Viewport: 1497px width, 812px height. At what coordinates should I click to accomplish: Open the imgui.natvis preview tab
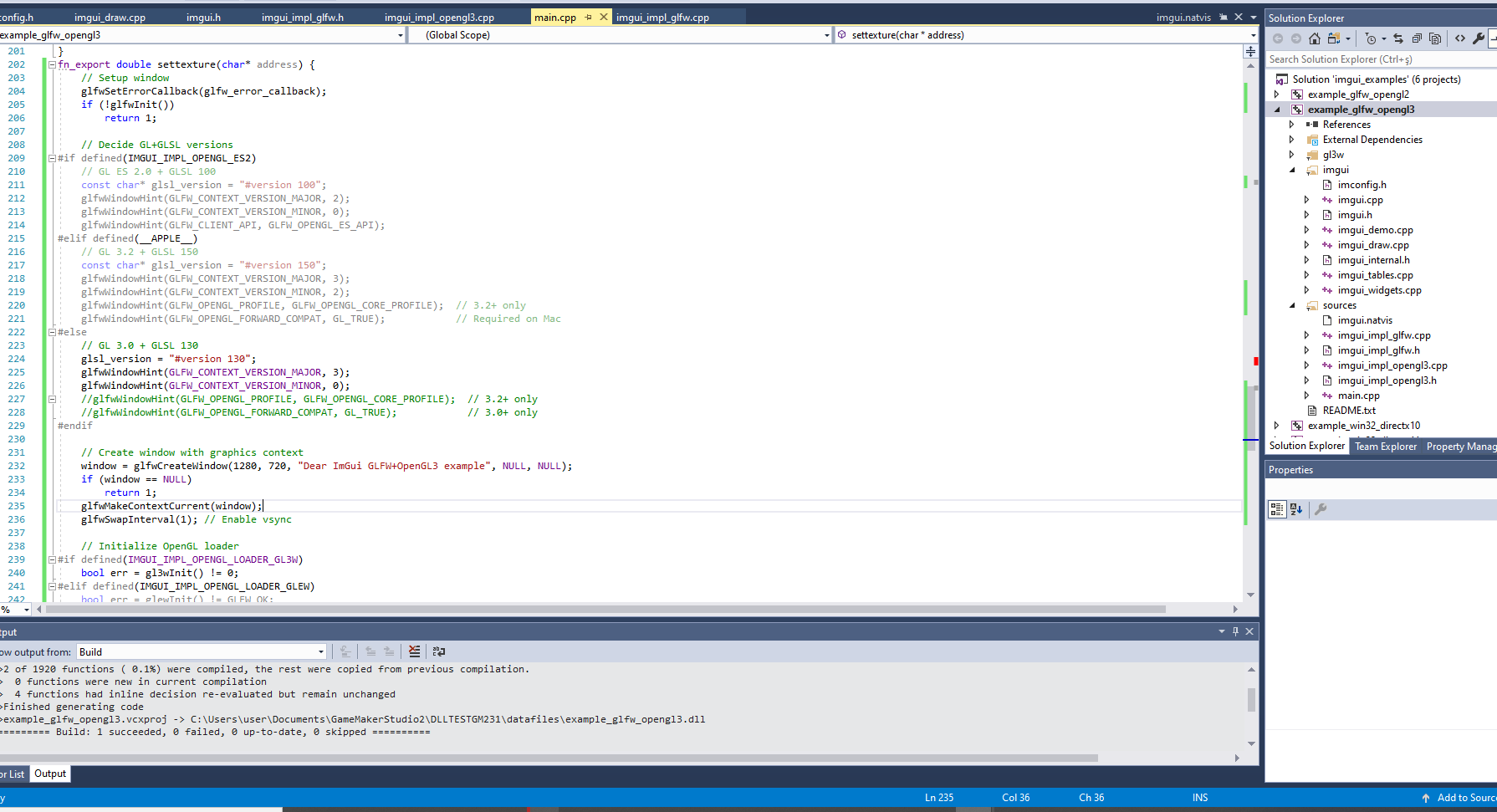pyautogui.click(x=1183, y=17)
